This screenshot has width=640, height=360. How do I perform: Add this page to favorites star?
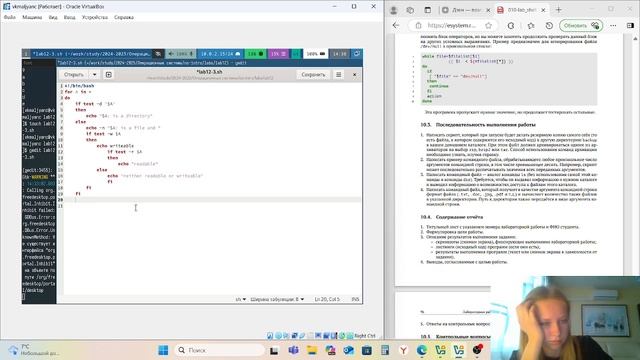point(489,25)
